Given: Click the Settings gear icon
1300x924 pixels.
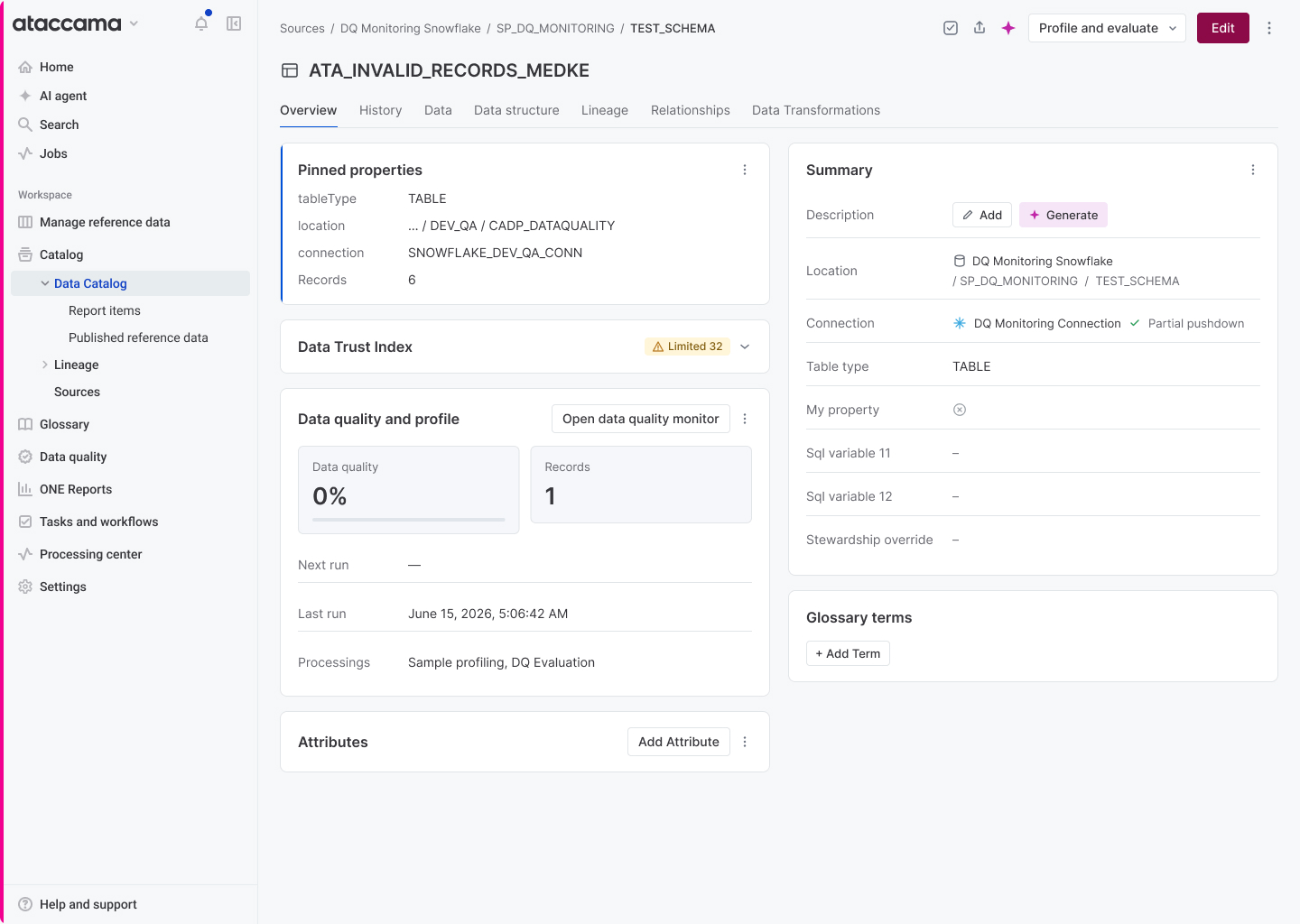Looking at the screenshot, I should click(x=25, y=587).
